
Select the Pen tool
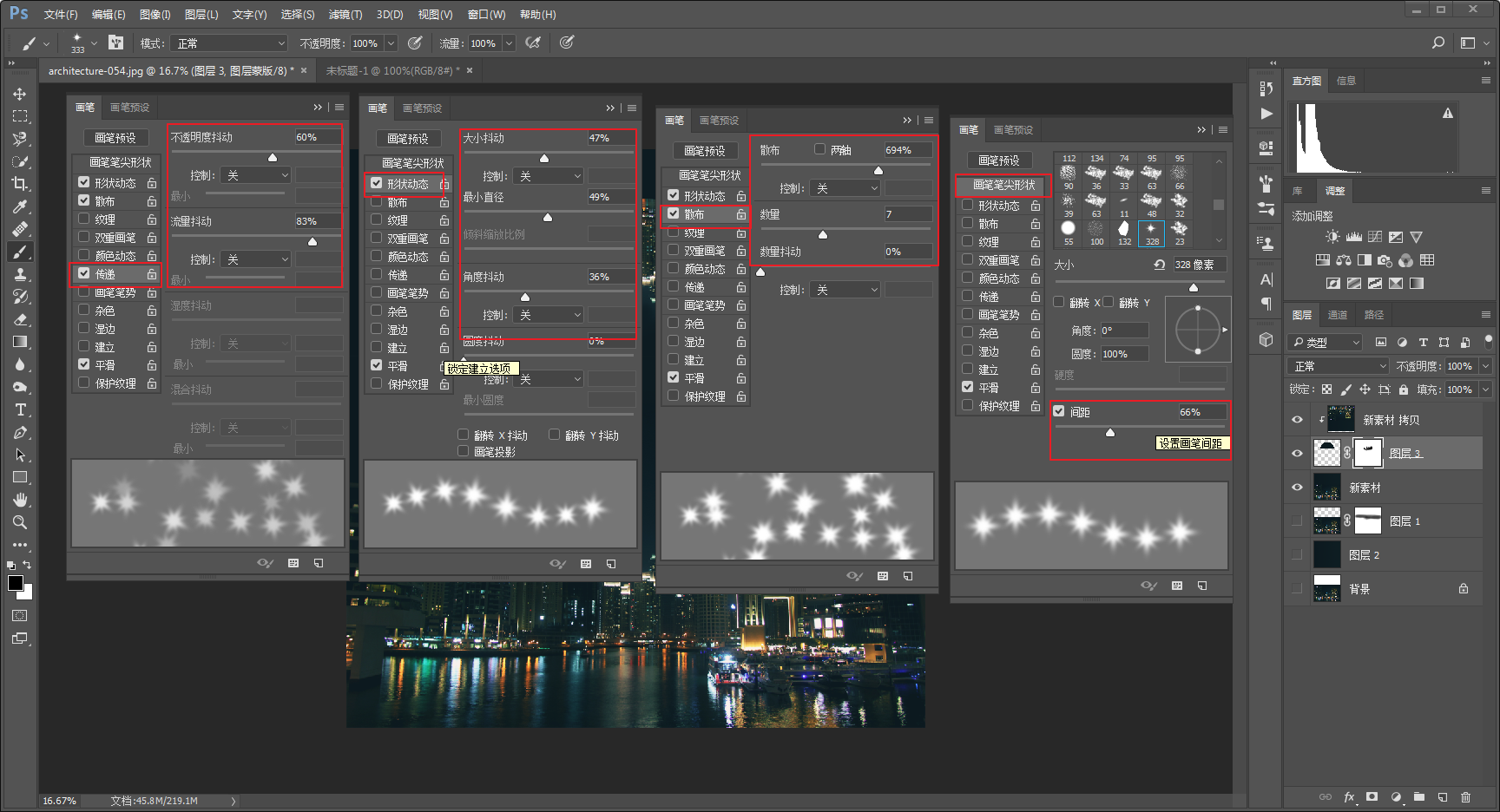(20, 432)
